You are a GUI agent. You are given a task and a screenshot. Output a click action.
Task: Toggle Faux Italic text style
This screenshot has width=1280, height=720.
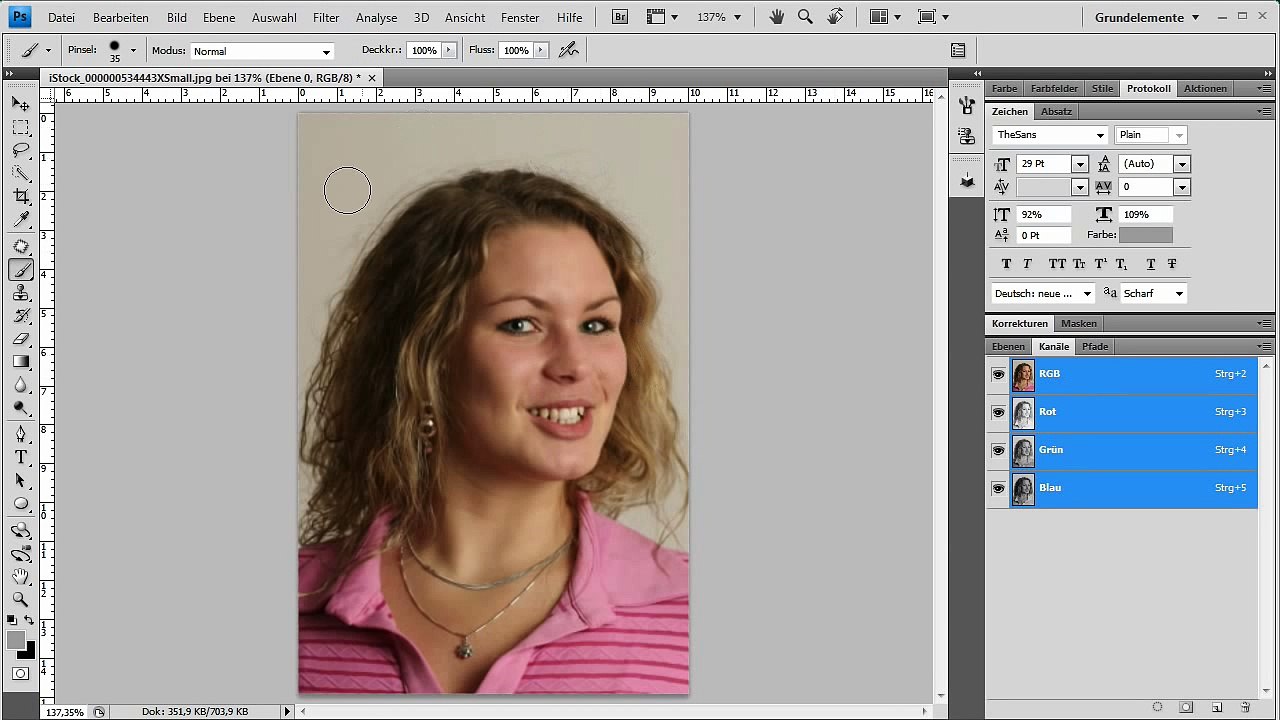(1028, 264)
